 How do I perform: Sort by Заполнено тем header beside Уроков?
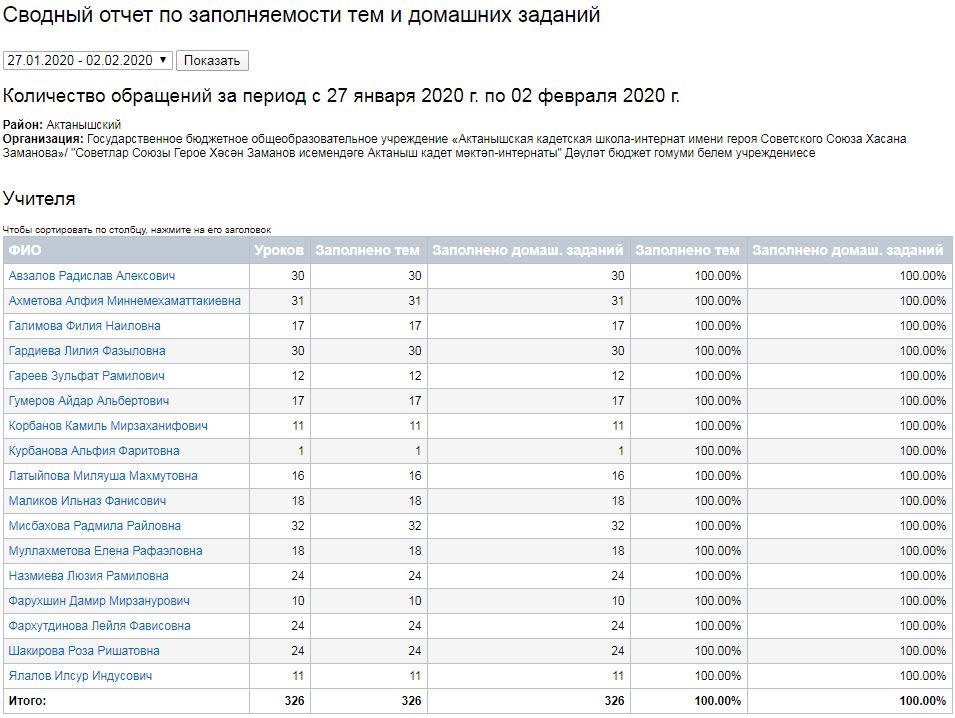click(368, 251)
